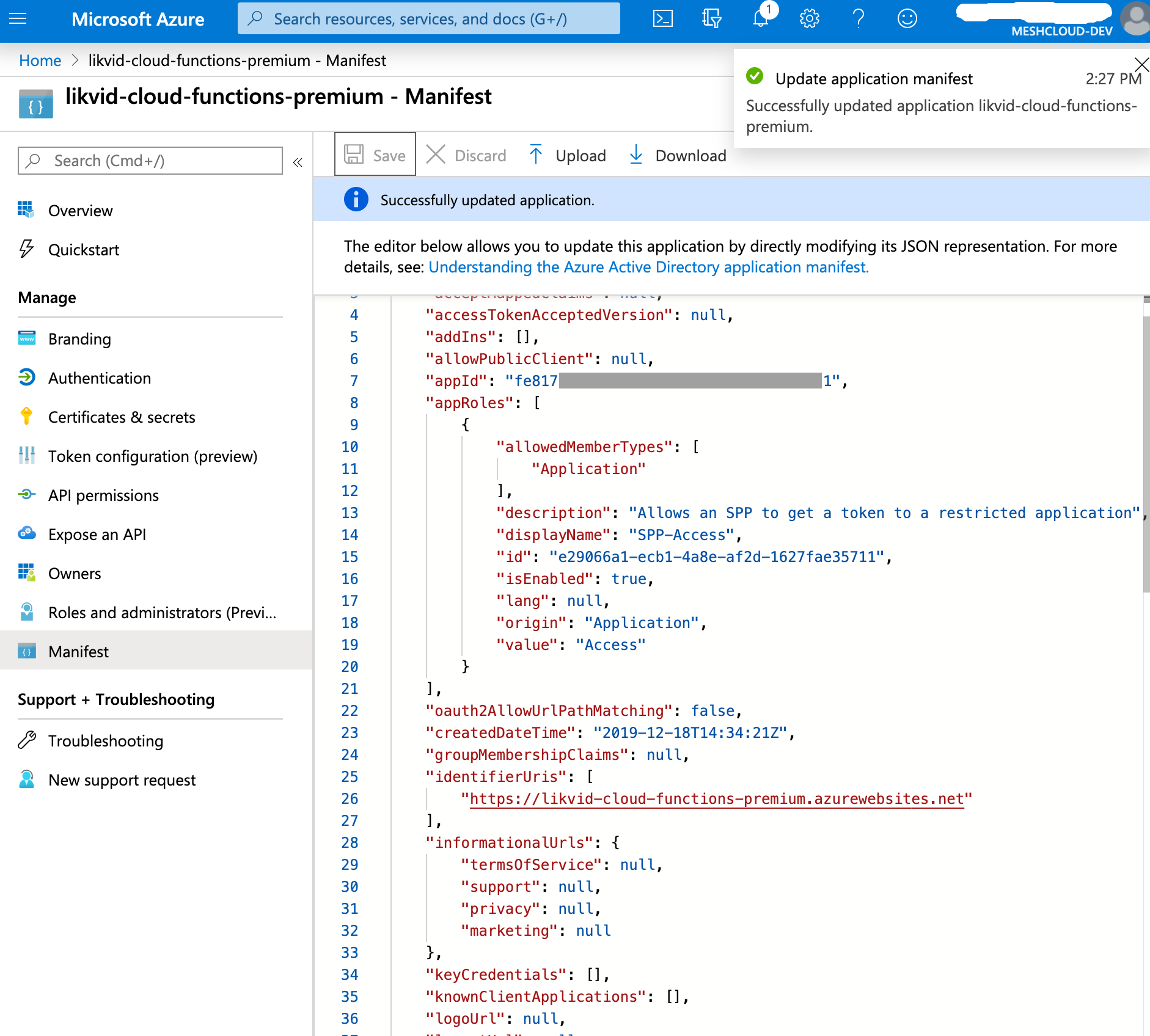The image size is (1150, 1036).
Task: Open the feedback smiley icon
Action: pyautogui.click(x=907, y=18)
